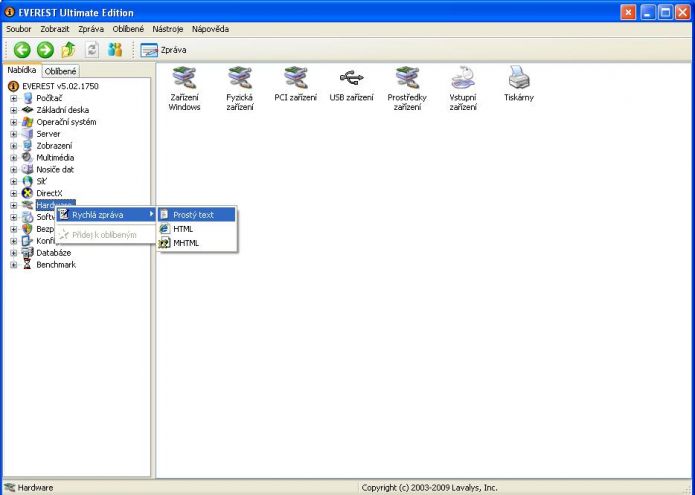The image size is (695, 495).
Task: Click the refresh toolbar icon
Action: [x=92, y=50]
